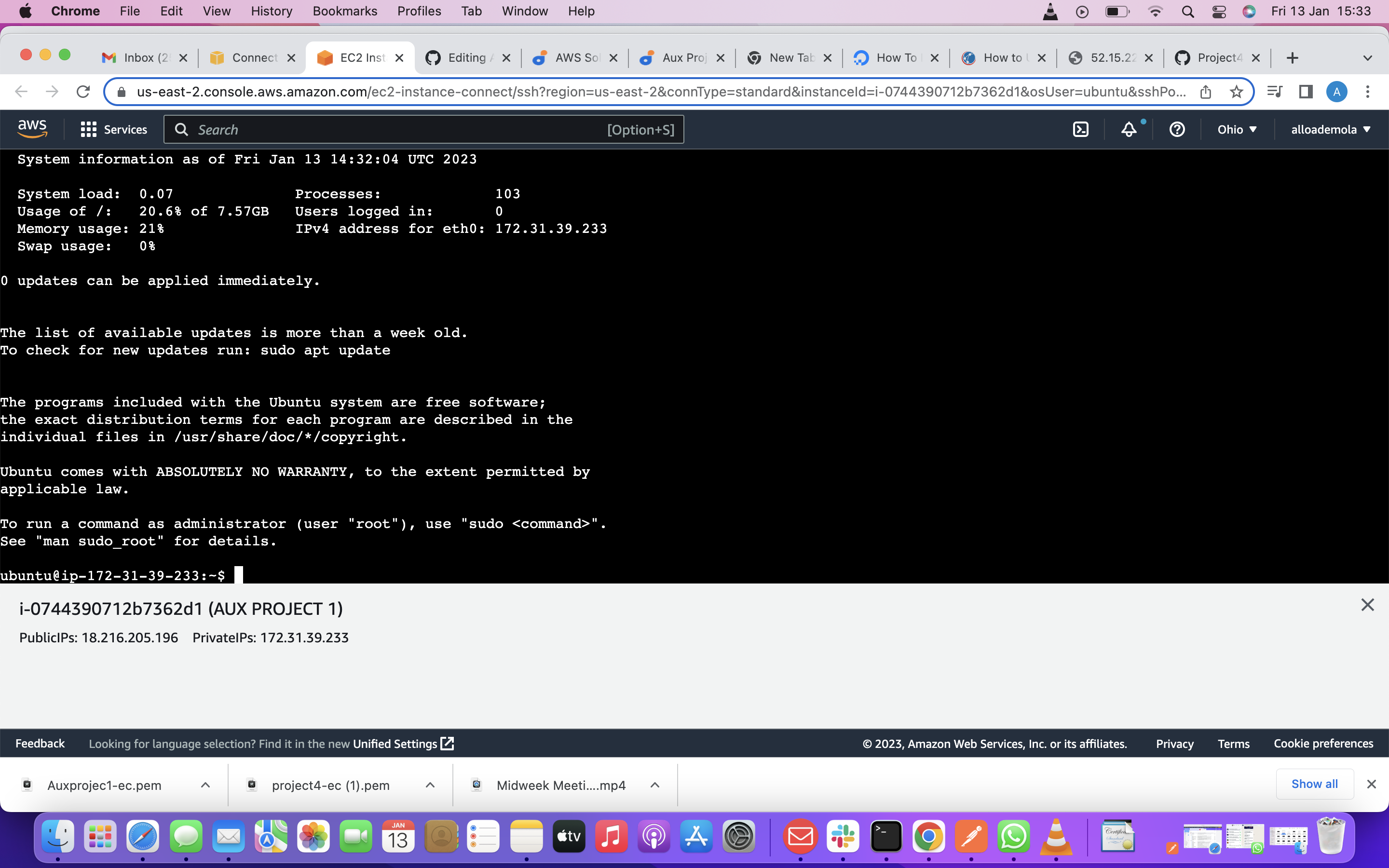The height and width of the screenshot is (868, 1389).
Task: Click the address bar URL
Action: point(661,92)
